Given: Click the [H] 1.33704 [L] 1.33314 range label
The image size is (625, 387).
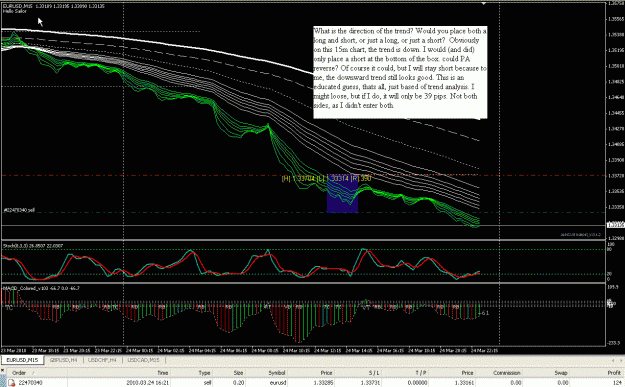Looking at the screenshot, I should click(x=326, y=179).
